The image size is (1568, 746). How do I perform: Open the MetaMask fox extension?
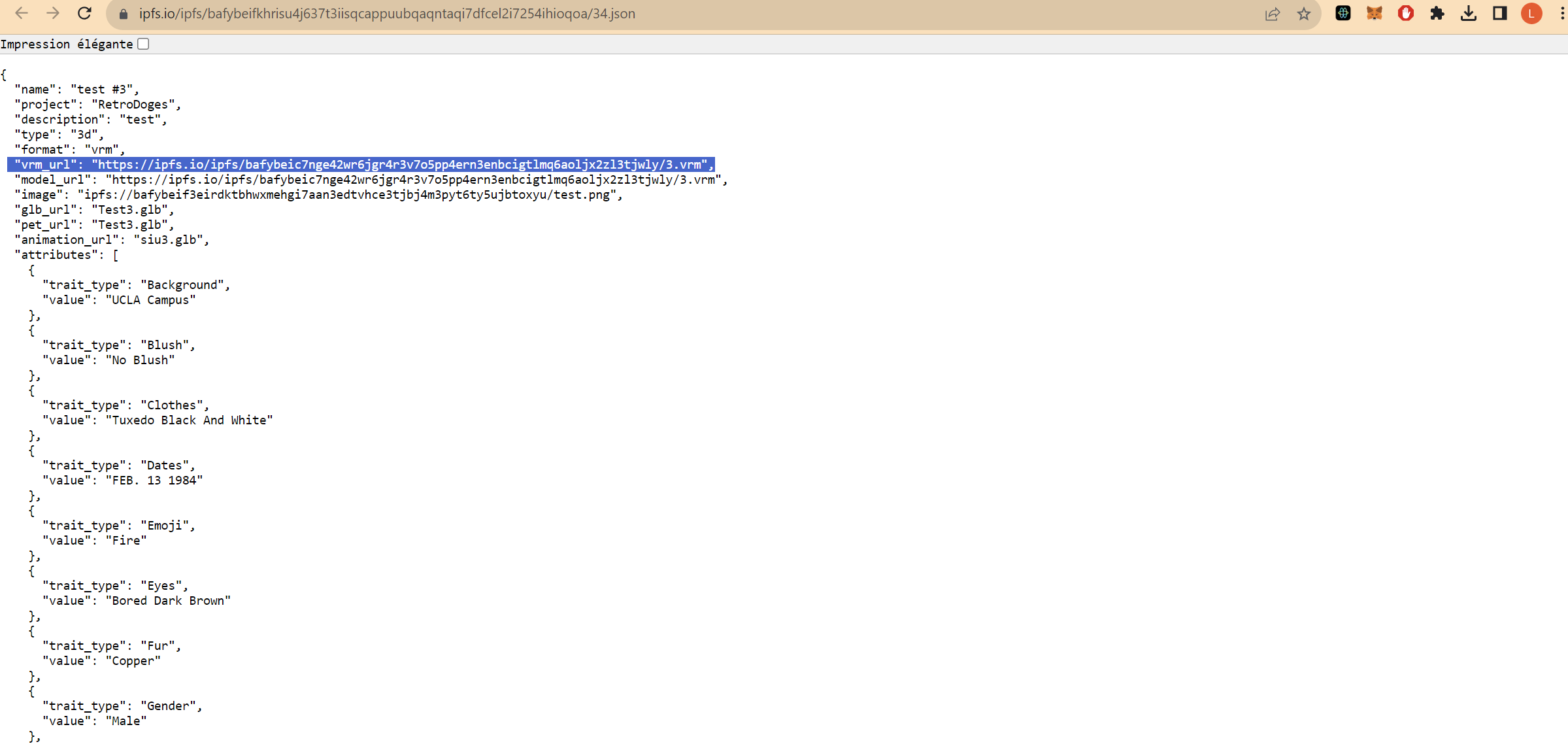coord(1375,13)
